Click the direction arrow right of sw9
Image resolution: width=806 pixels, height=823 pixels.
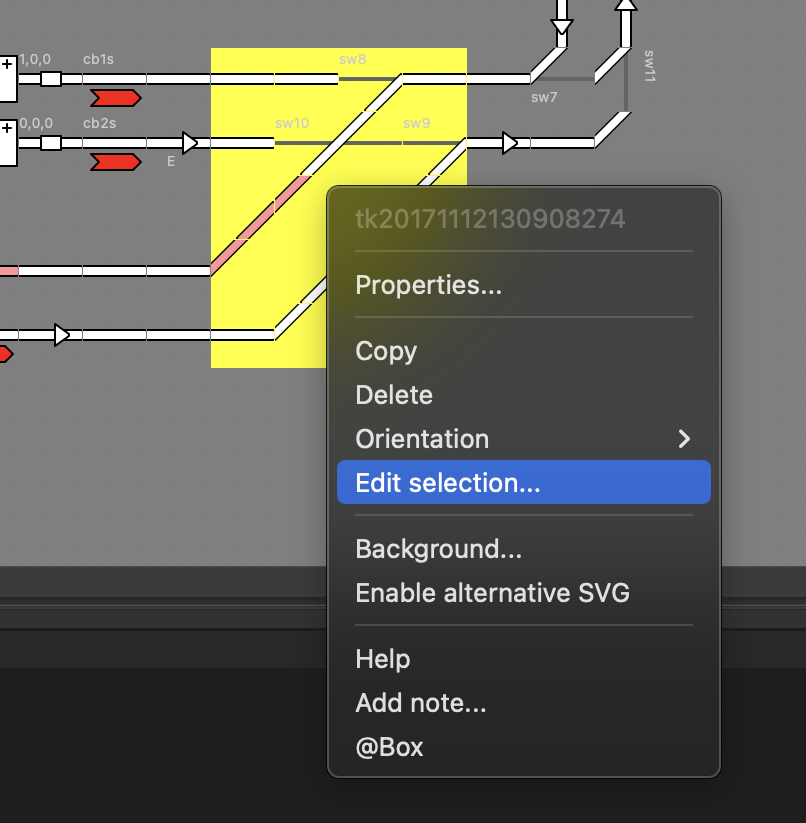point(510,143)
